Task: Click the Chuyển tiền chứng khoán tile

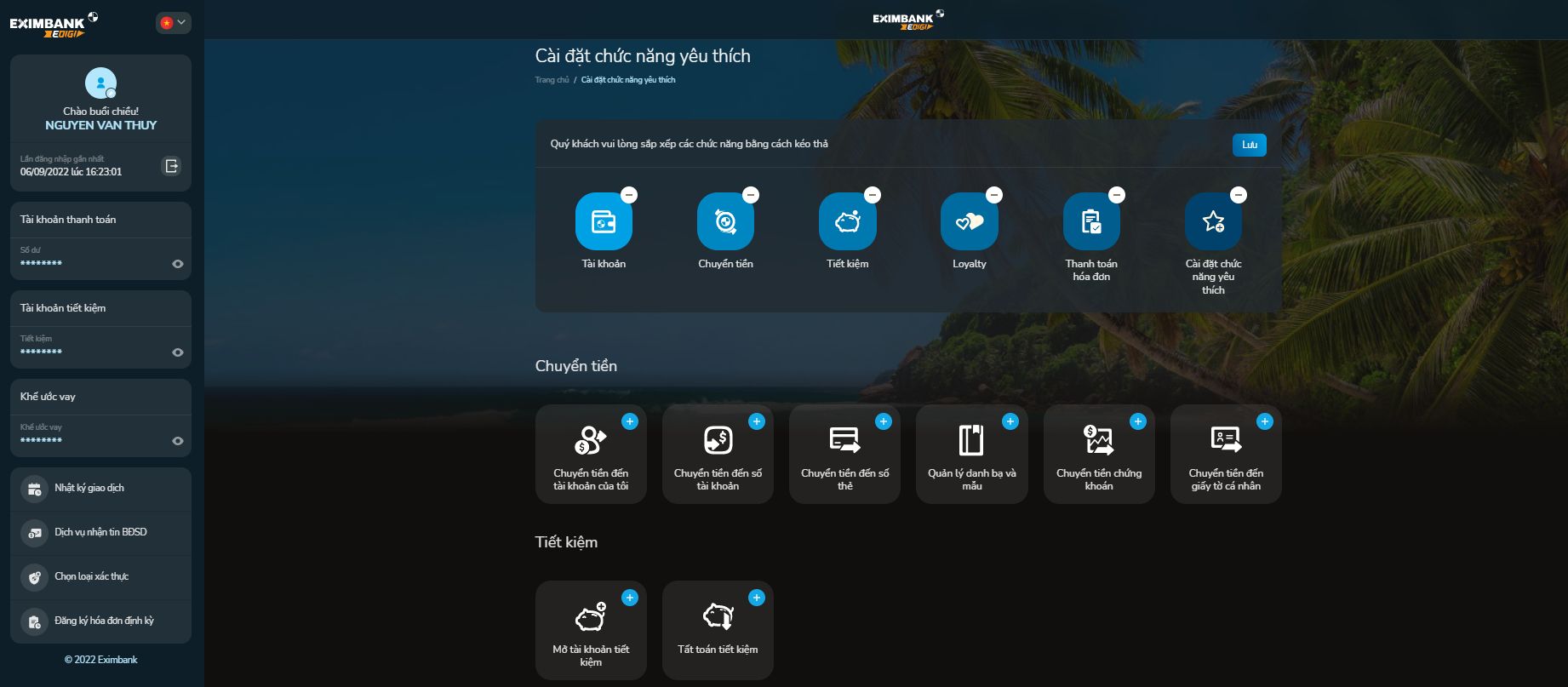Action: coord(1098,455)
